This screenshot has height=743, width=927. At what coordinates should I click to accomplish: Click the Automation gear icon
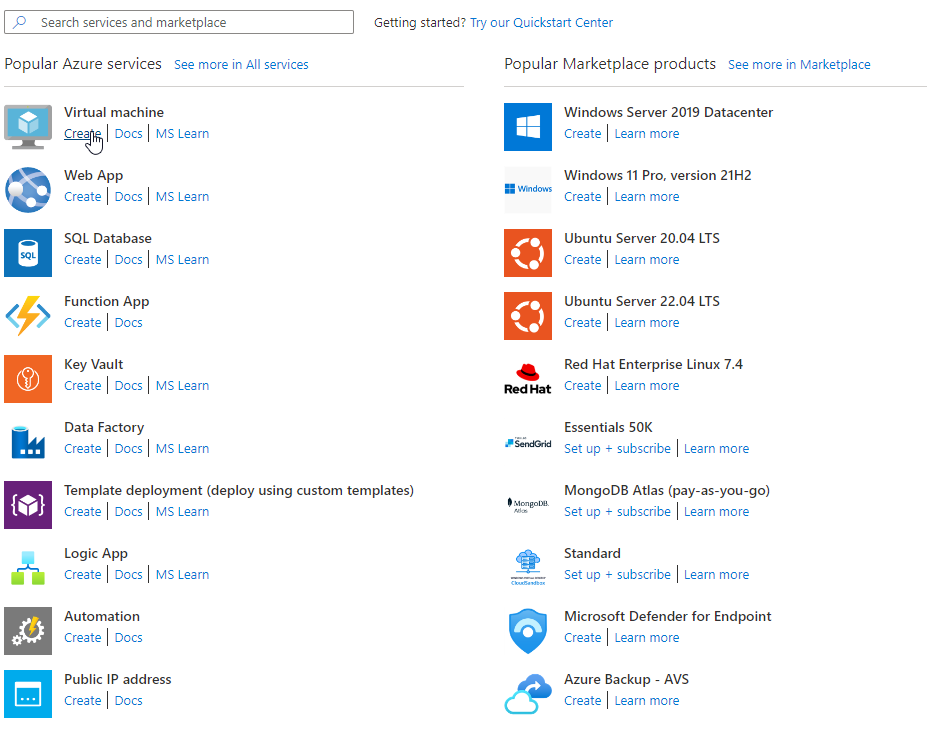pos(28,631)
